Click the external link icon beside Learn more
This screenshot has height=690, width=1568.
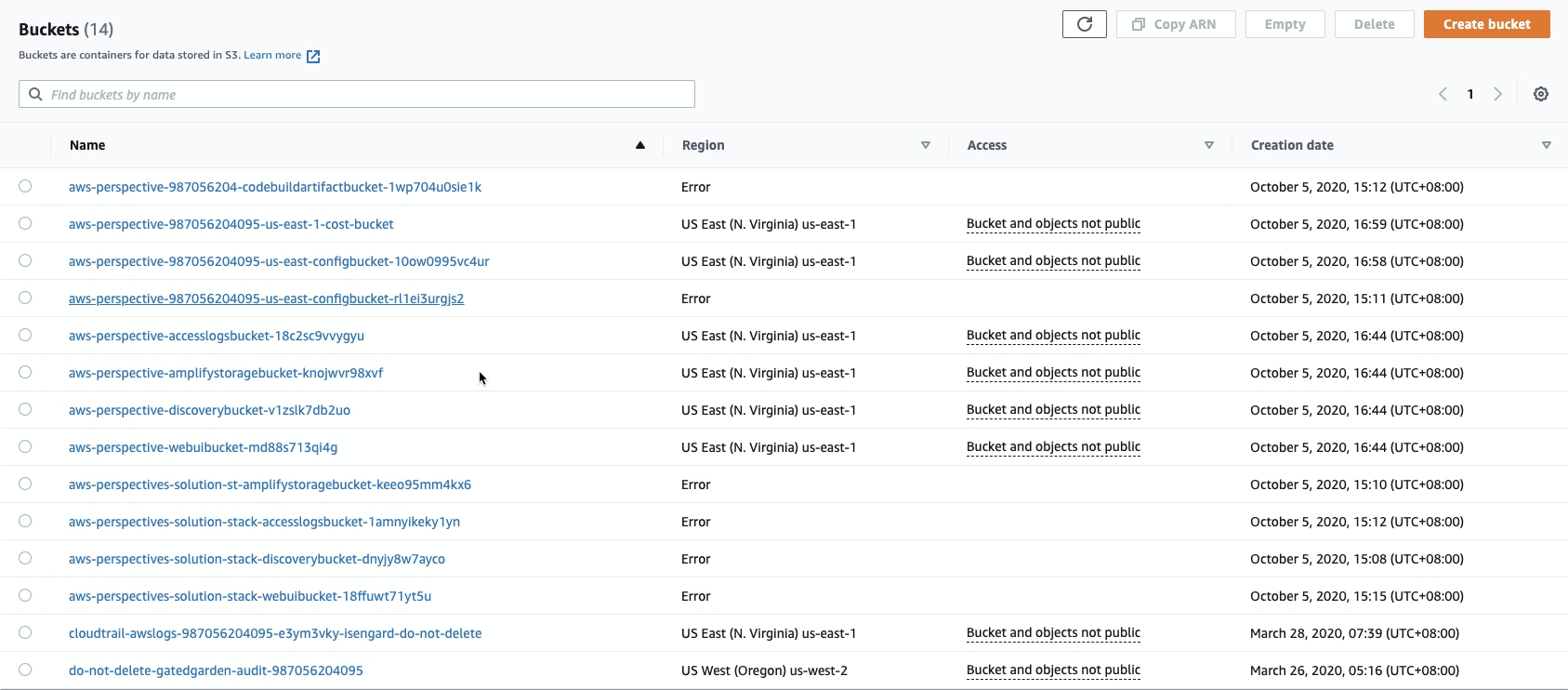(313, 56)
